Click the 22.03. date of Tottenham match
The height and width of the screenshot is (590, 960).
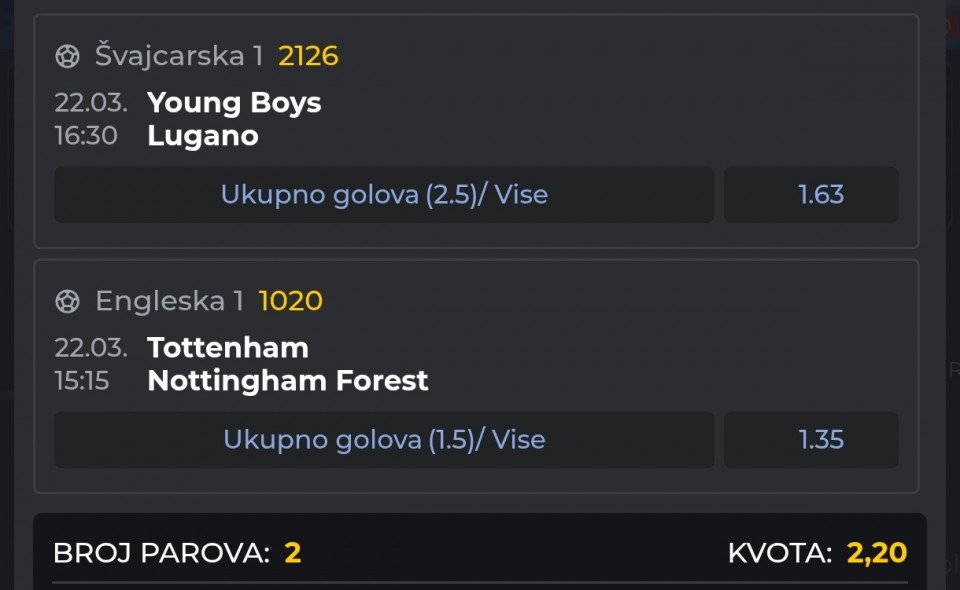pyautogui.click(x=91, y=347)
